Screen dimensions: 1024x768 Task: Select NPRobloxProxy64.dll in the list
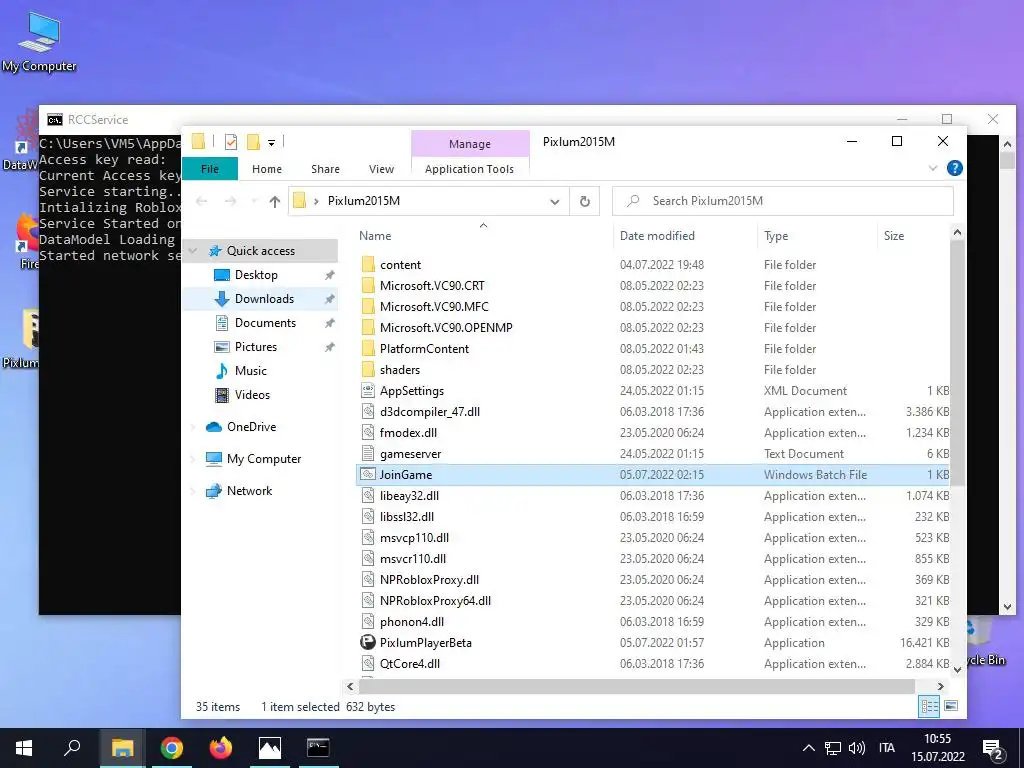[x=435, y=601]
